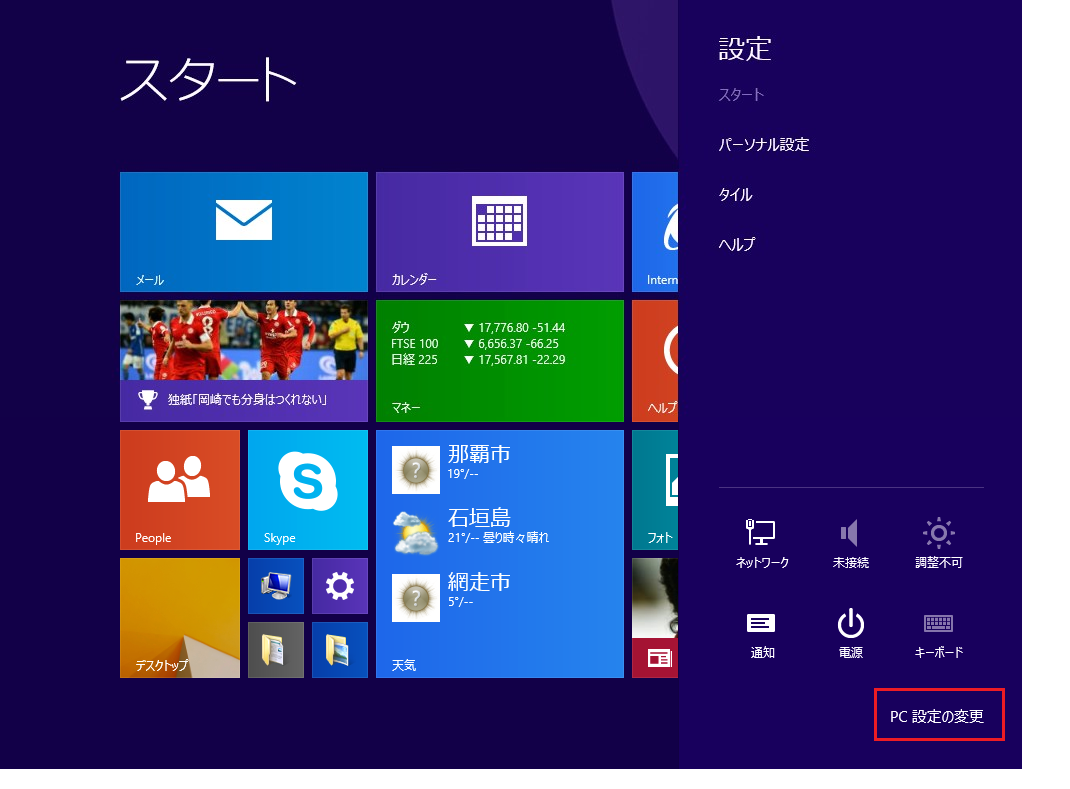Open the Weather (天気) tile

pos(500,554)
